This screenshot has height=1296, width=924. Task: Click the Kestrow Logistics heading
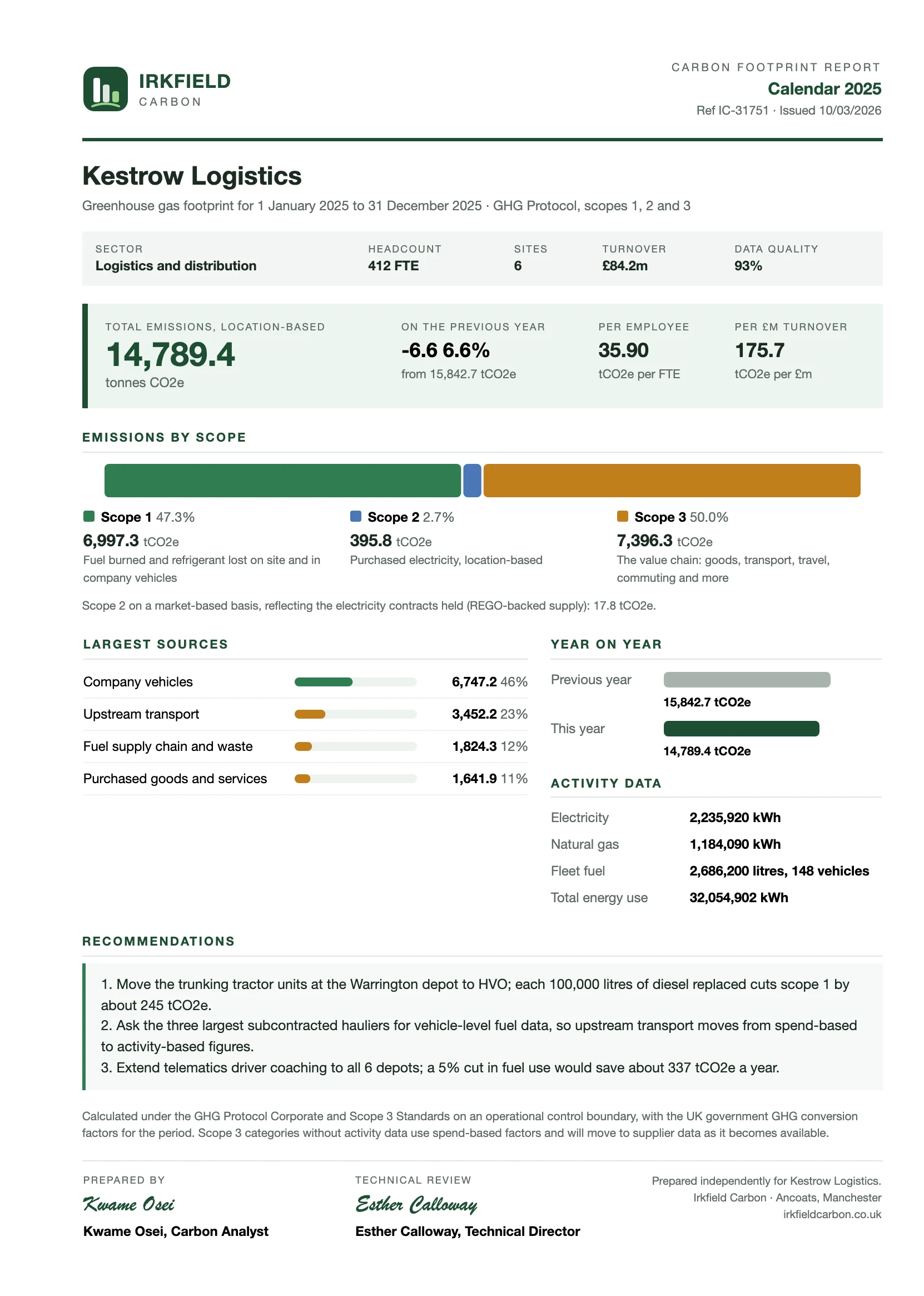pos(192,176)
